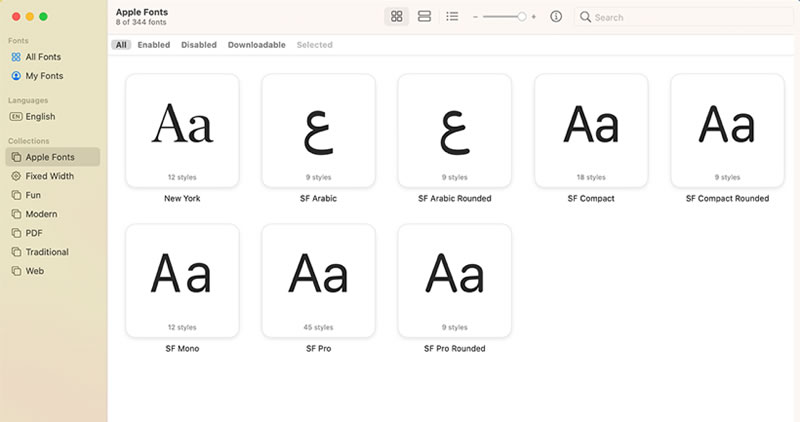Show font info with the (i) icon
The width and height of the screenshot is (800, 422).
click(556, 16)
